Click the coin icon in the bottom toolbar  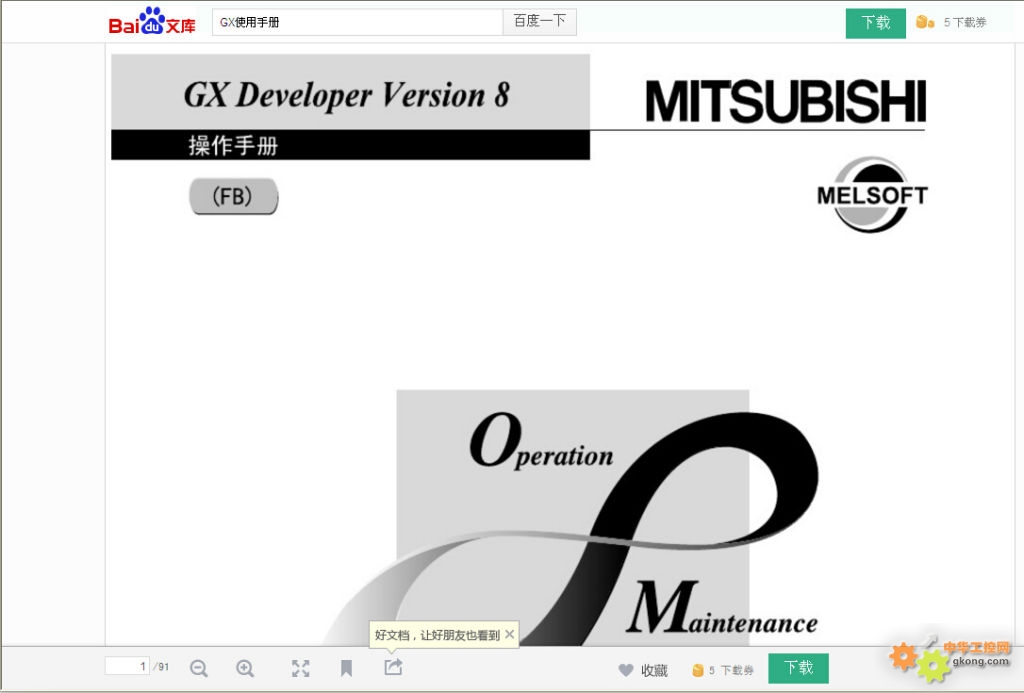pyautogui.click(x=697, y=670)
